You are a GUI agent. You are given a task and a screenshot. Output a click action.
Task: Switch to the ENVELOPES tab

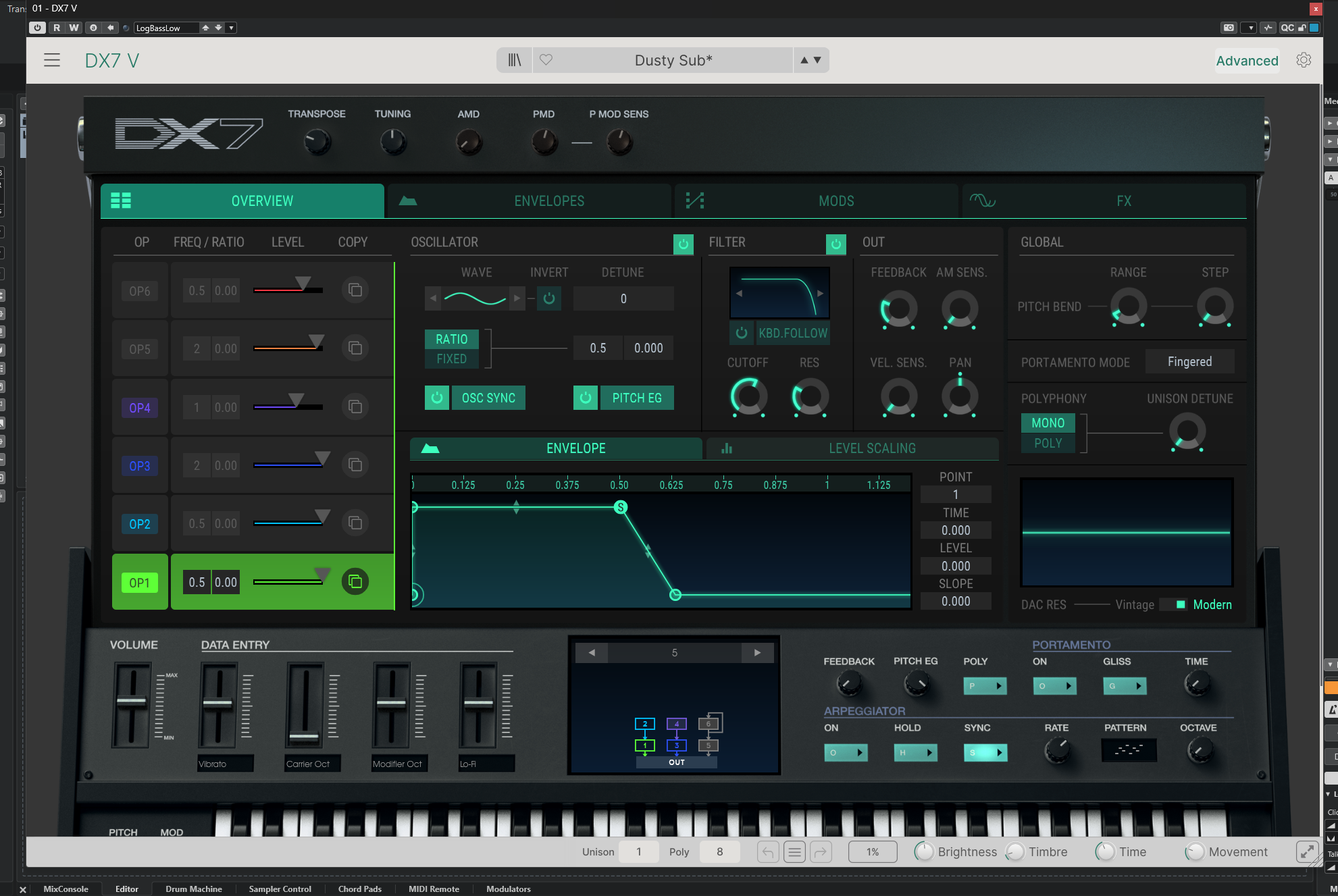pos(530,201)
